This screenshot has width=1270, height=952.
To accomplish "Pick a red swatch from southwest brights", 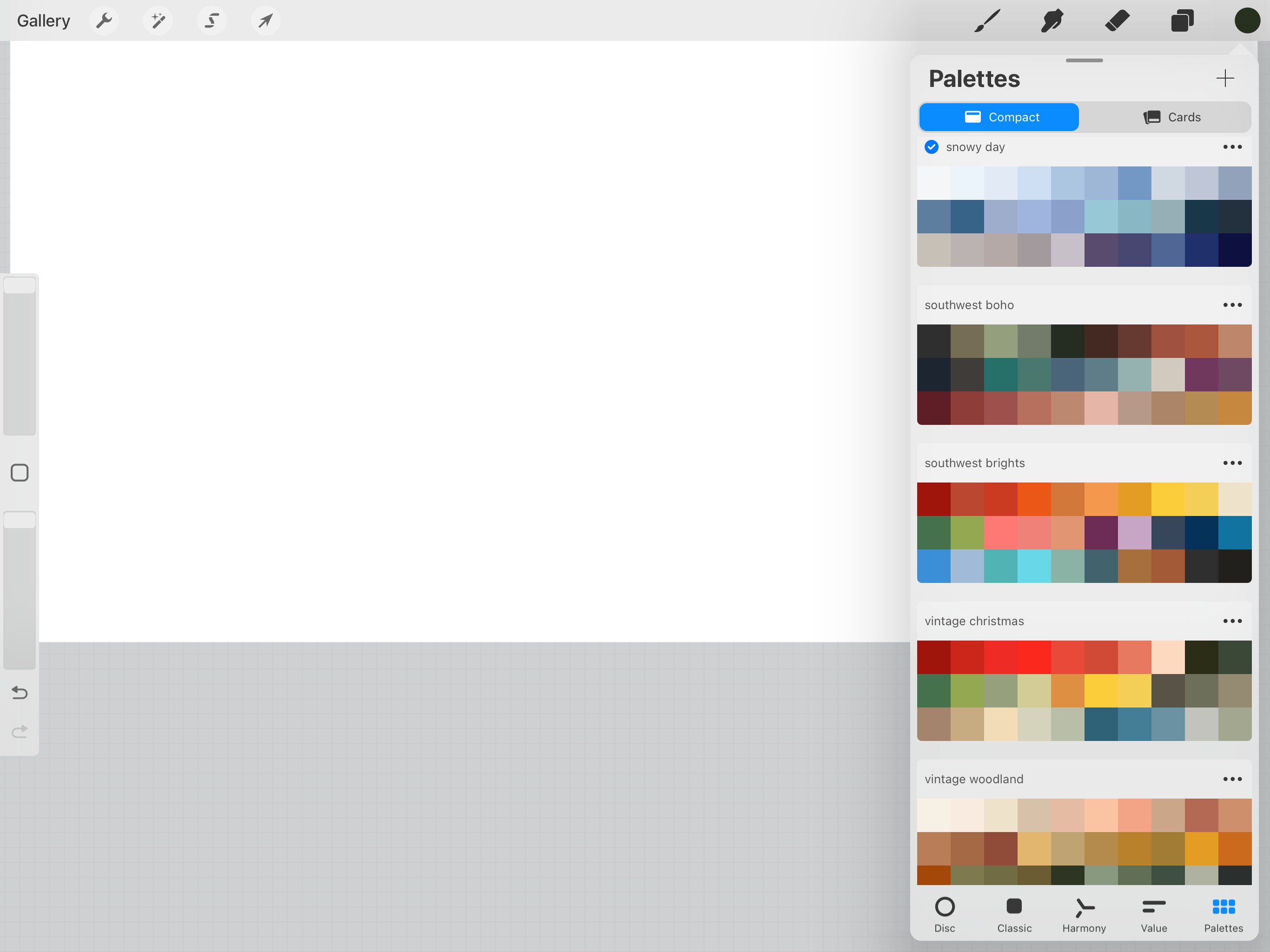I will (934, 499).
